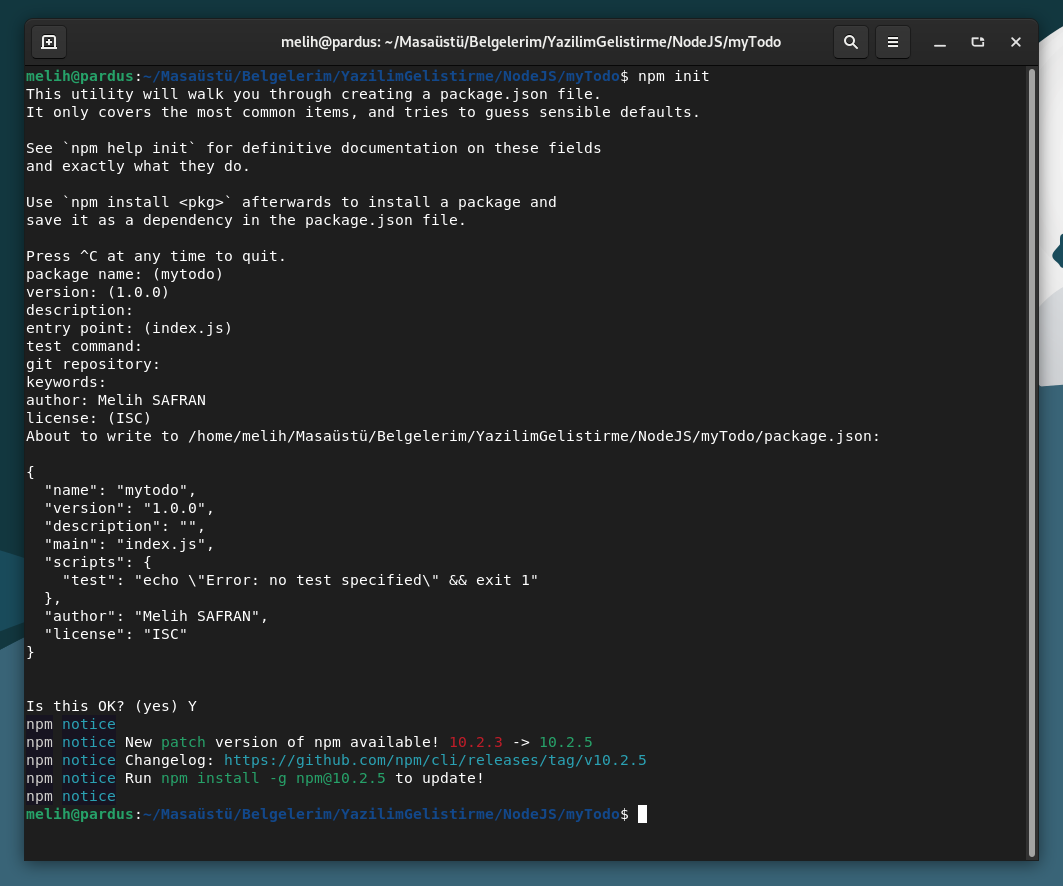This screenshot has width=1063, height=886.
Task: Click the 'version: (1.0.0)' line
Action: (98, 292)
